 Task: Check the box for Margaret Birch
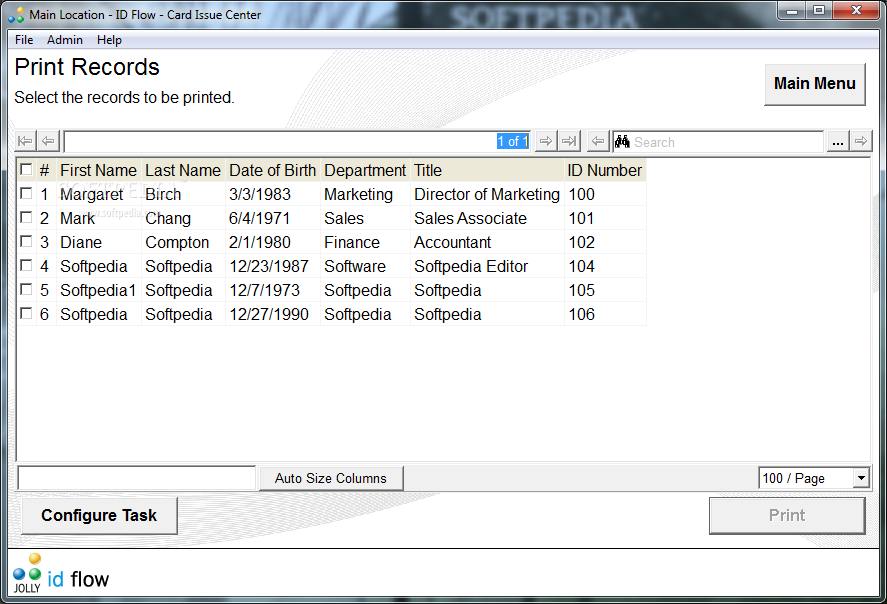[x=26, y=193]
